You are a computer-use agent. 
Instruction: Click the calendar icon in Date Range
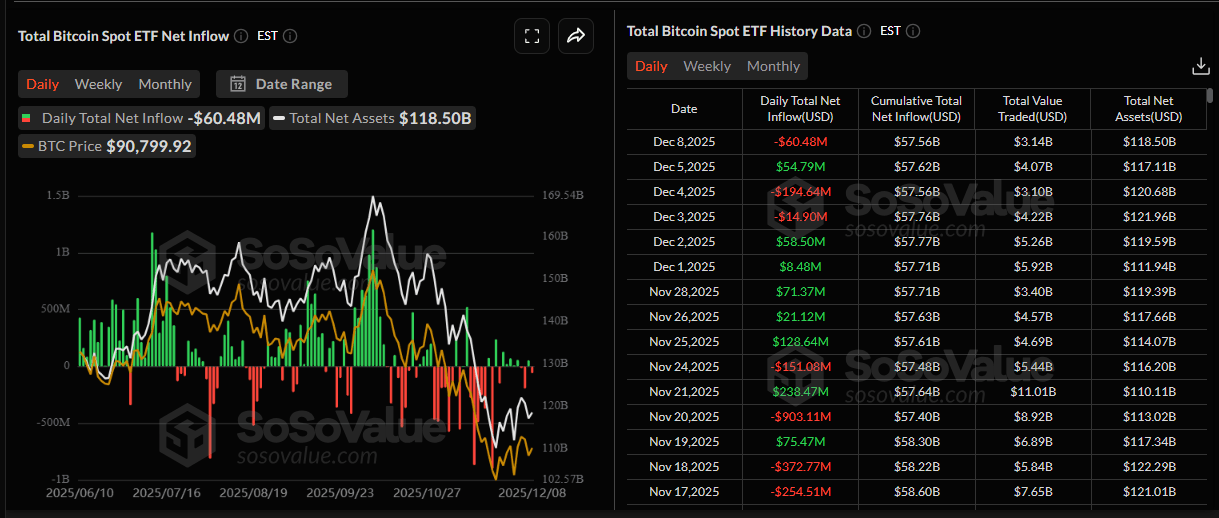pyautogui.click(x=238, y=84)
